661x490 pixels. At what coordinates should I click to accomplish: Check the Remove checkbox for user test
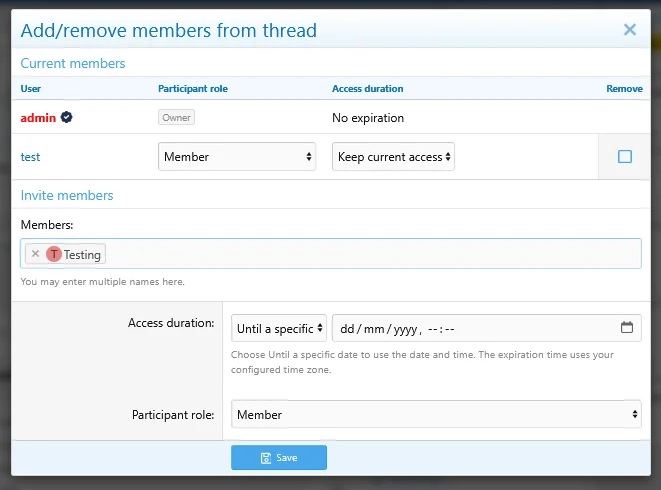tap(625, 156)
